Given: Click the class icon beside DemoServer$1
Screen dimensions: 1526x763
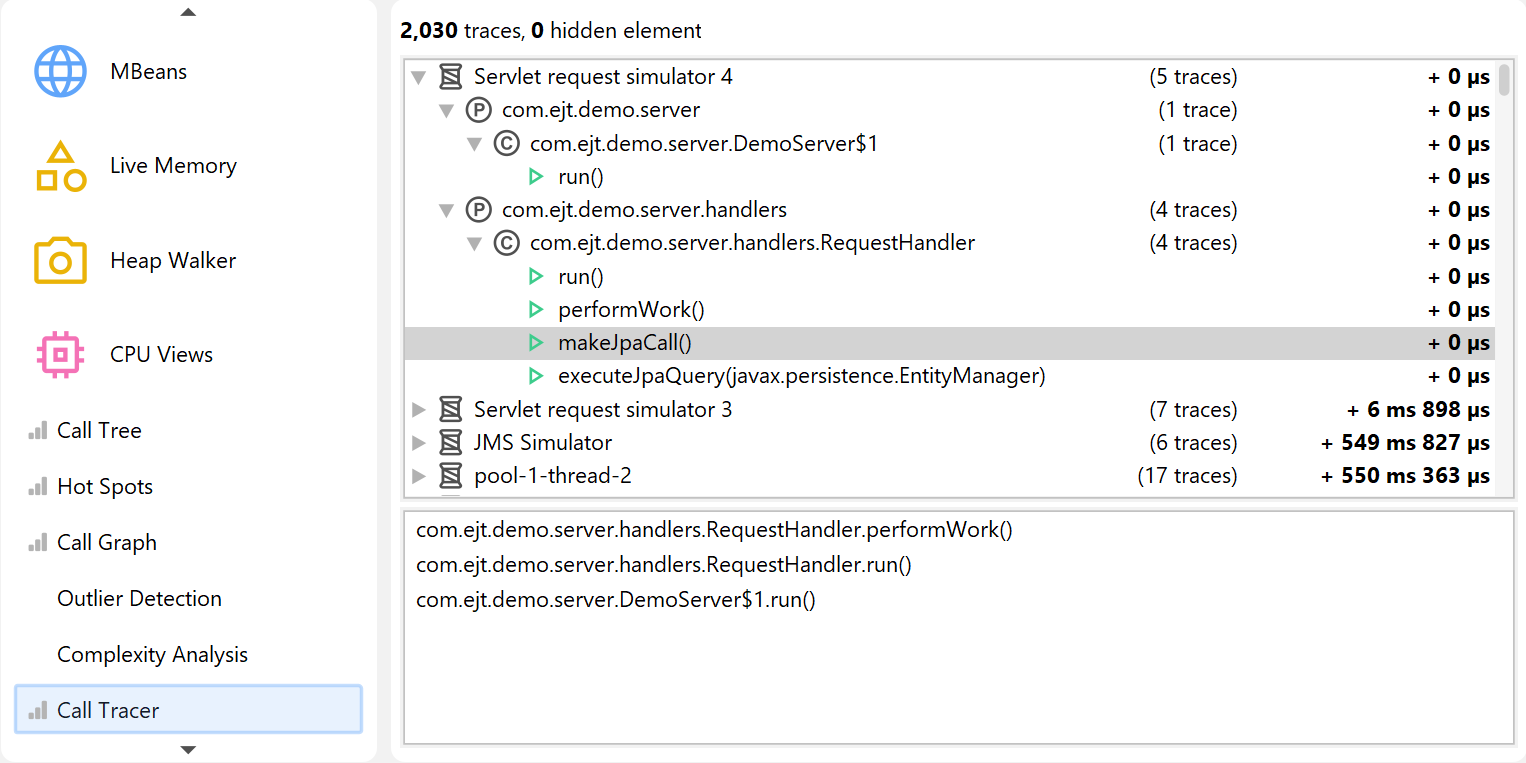Looking at the screenshot, I should pos(507,144).
